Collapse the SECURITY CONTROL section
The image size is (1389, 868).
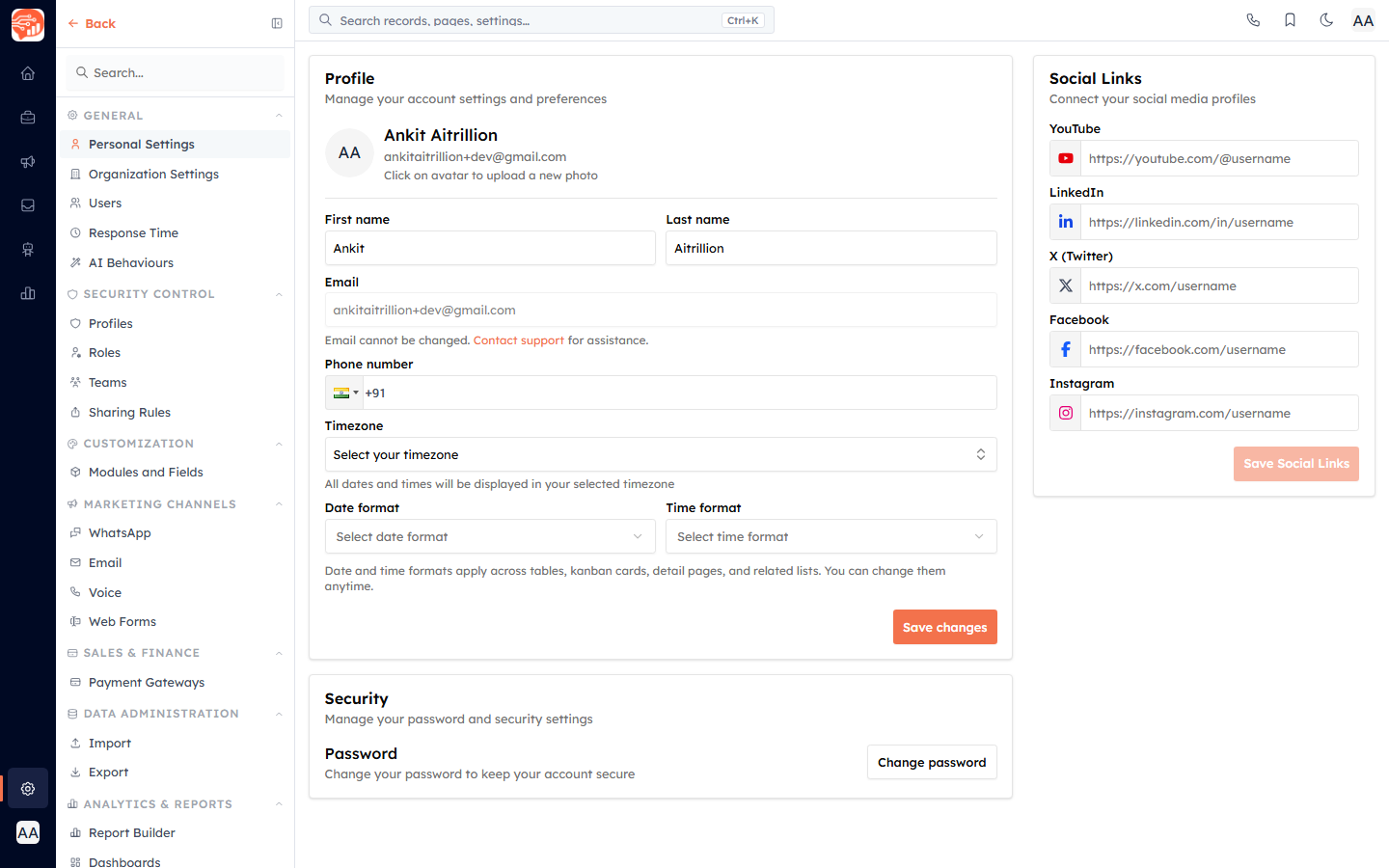pos(279,294)
